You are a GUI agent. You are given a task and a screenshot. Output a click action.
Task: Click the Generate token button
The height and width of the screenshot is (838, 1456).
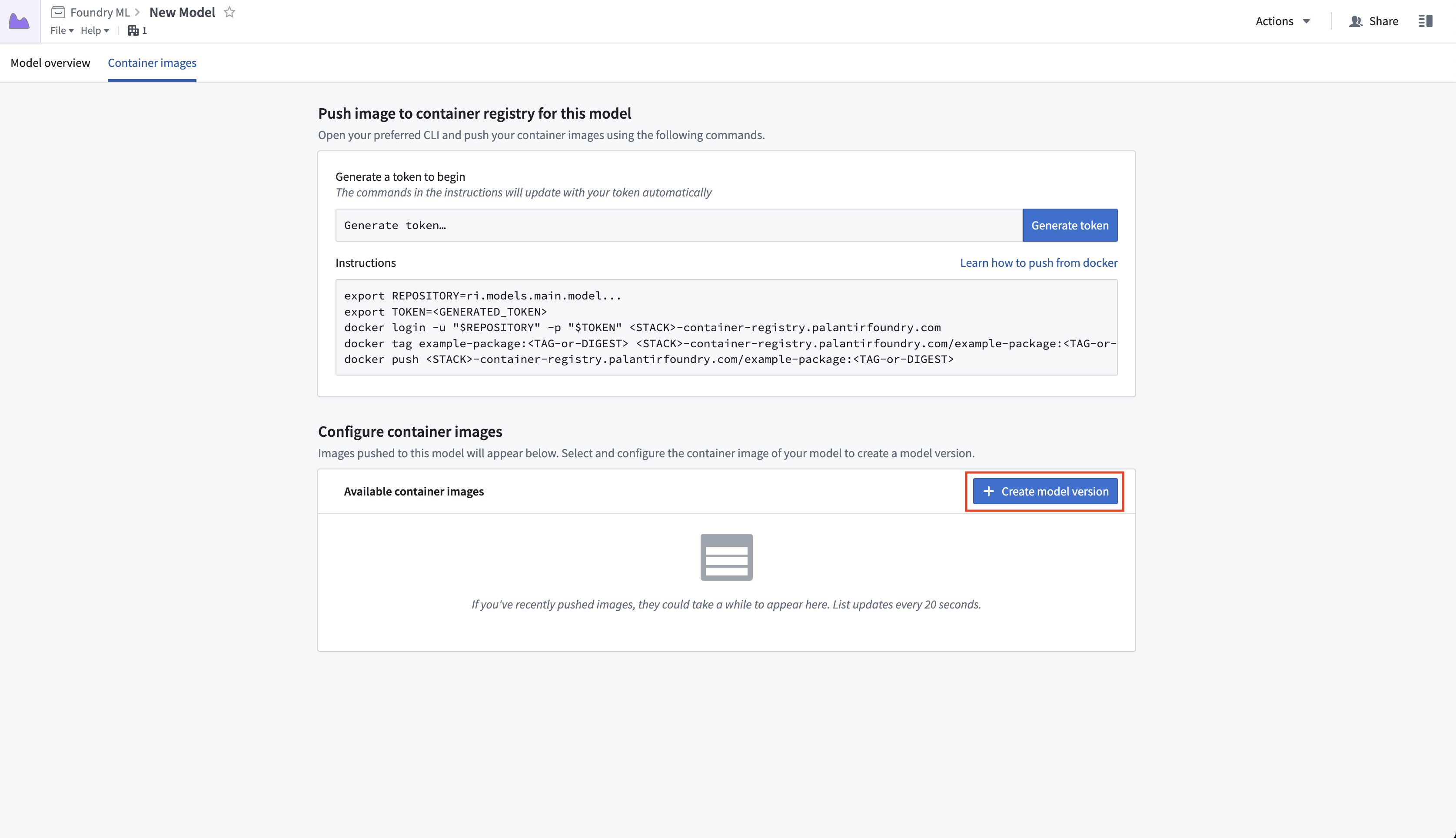(1070, 225)
